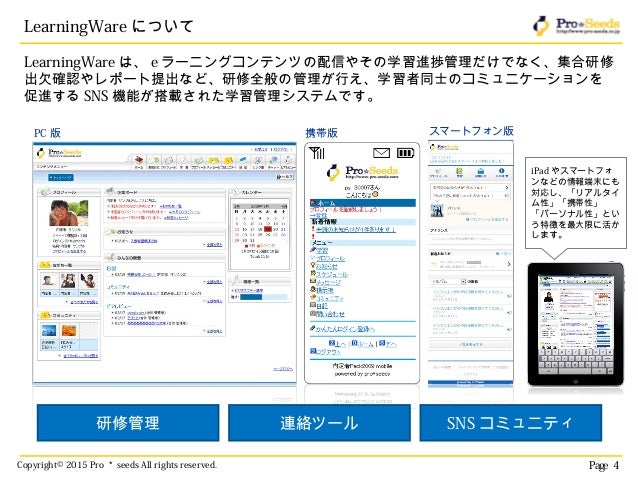
Task: Open the orange community thumbnail in PC version
Action: (x=69, y=330)
